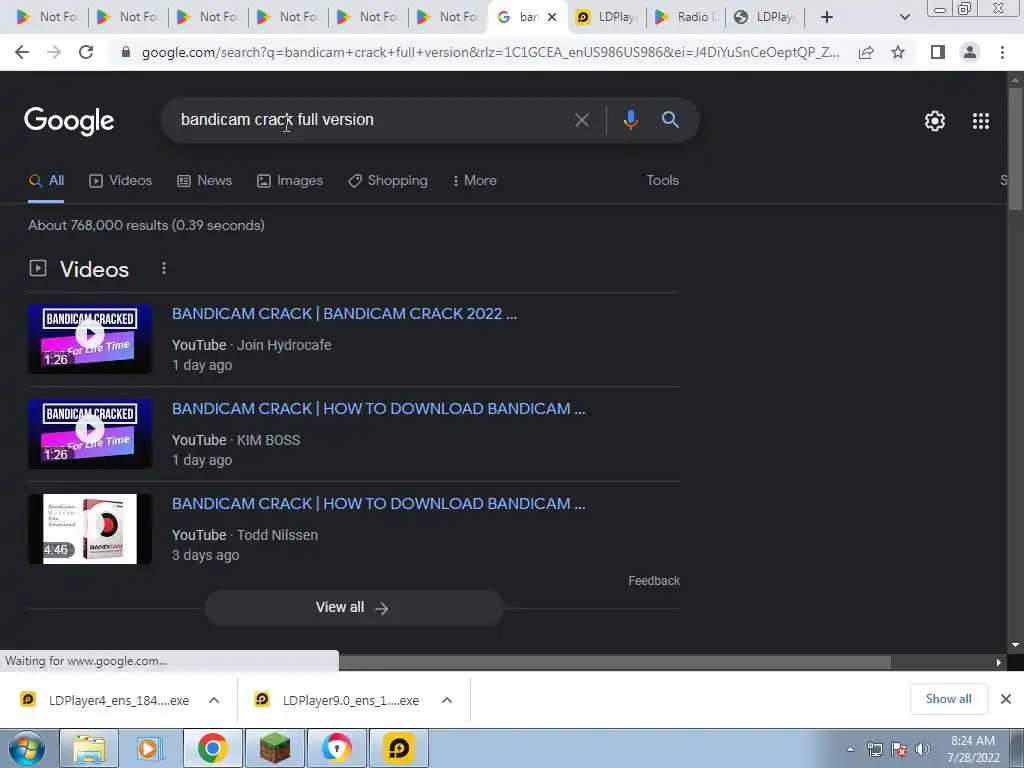Click View all videos button
Image resolution: width=1024 pixels, height=768 pixels.
coord(353,608)
